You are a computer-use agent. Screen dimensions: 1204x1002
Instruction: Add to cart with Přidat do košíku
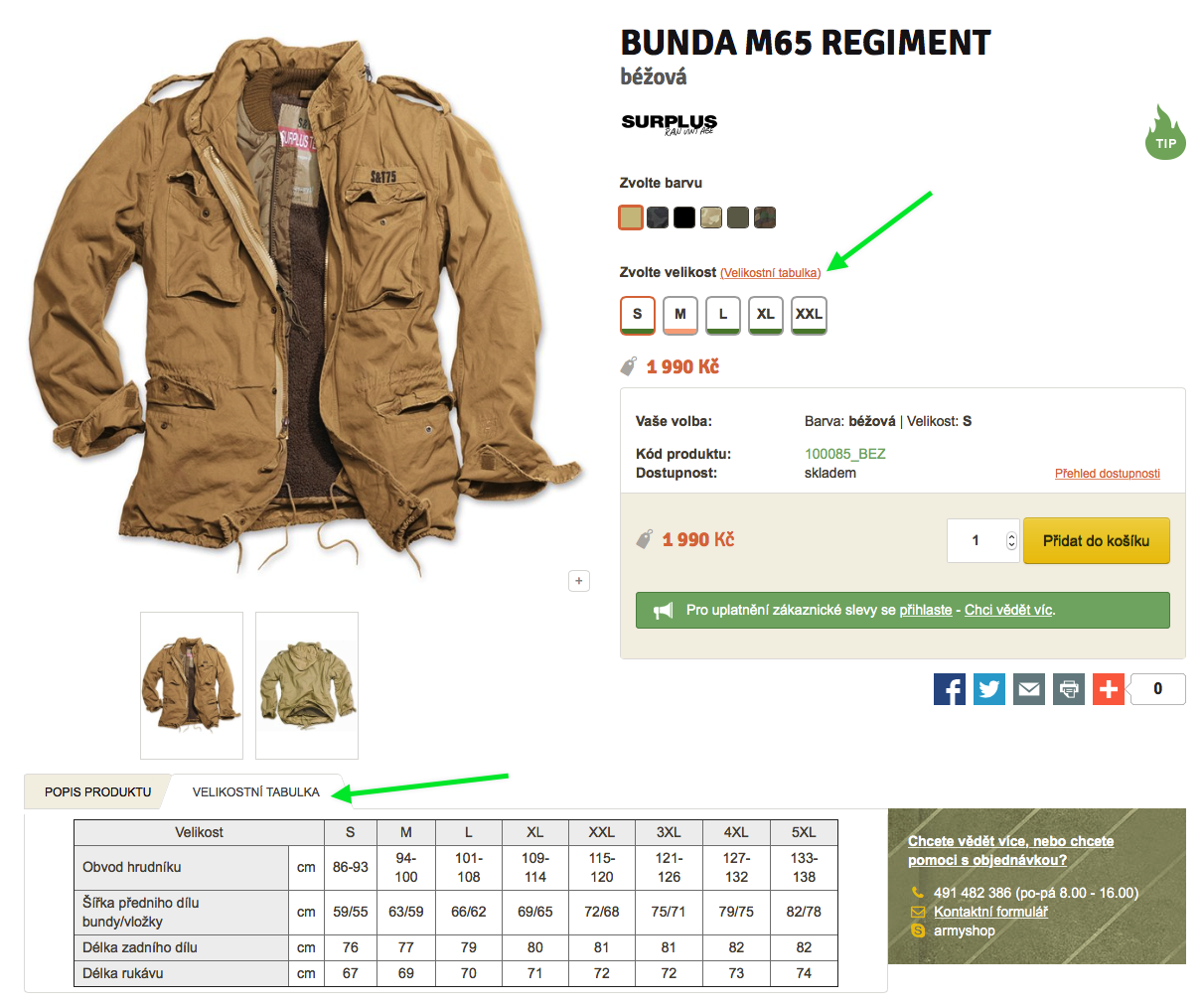point(1097,541)
